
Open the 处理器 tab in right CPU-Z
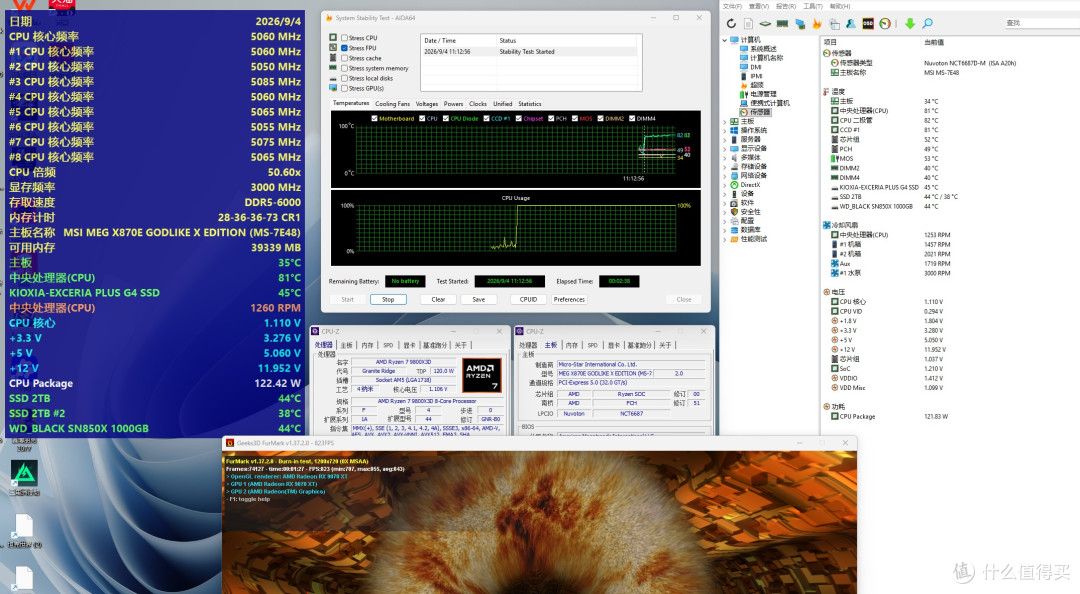point(528,345)
